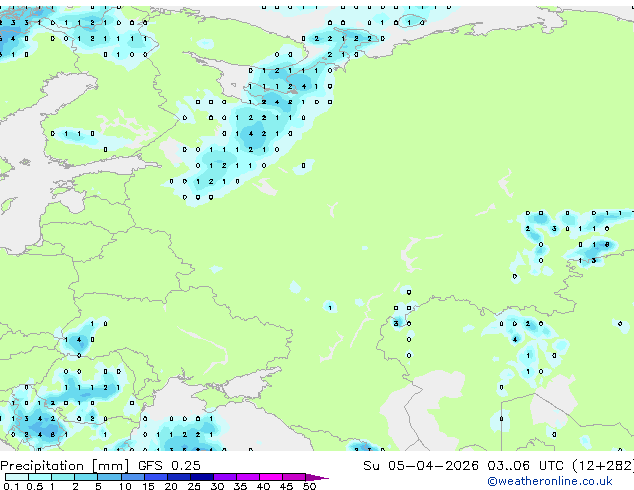634x490 pixels.
Task: Click the 30–35 mm purple legend swatch
Action: [224, 477]
